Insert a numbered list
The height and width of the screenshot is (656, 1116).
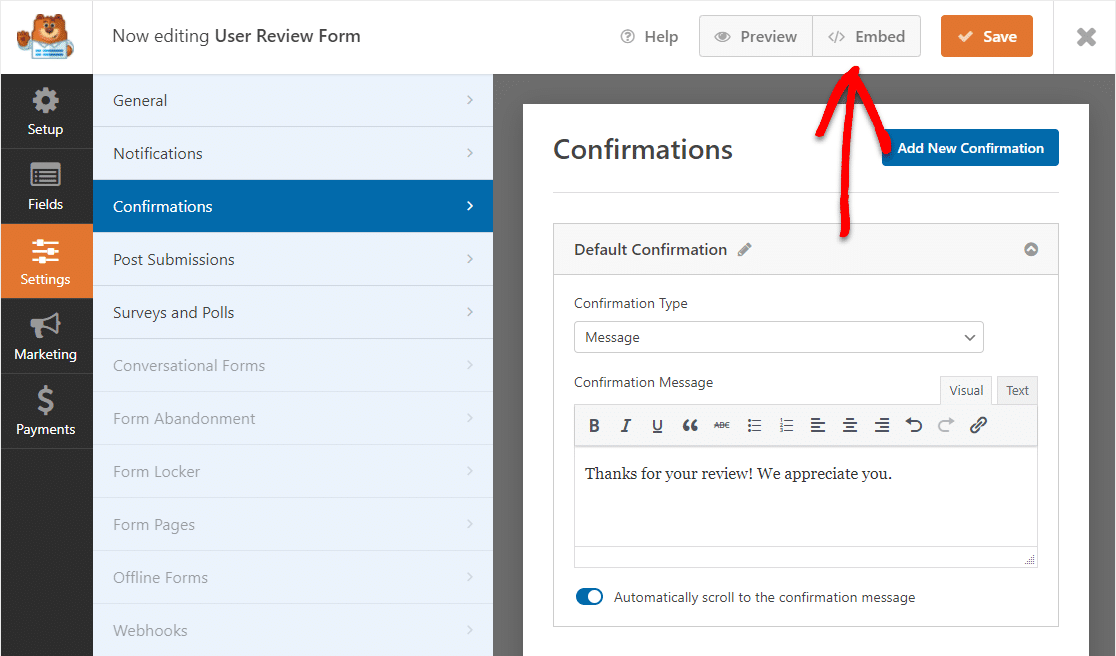pos(786,425)
